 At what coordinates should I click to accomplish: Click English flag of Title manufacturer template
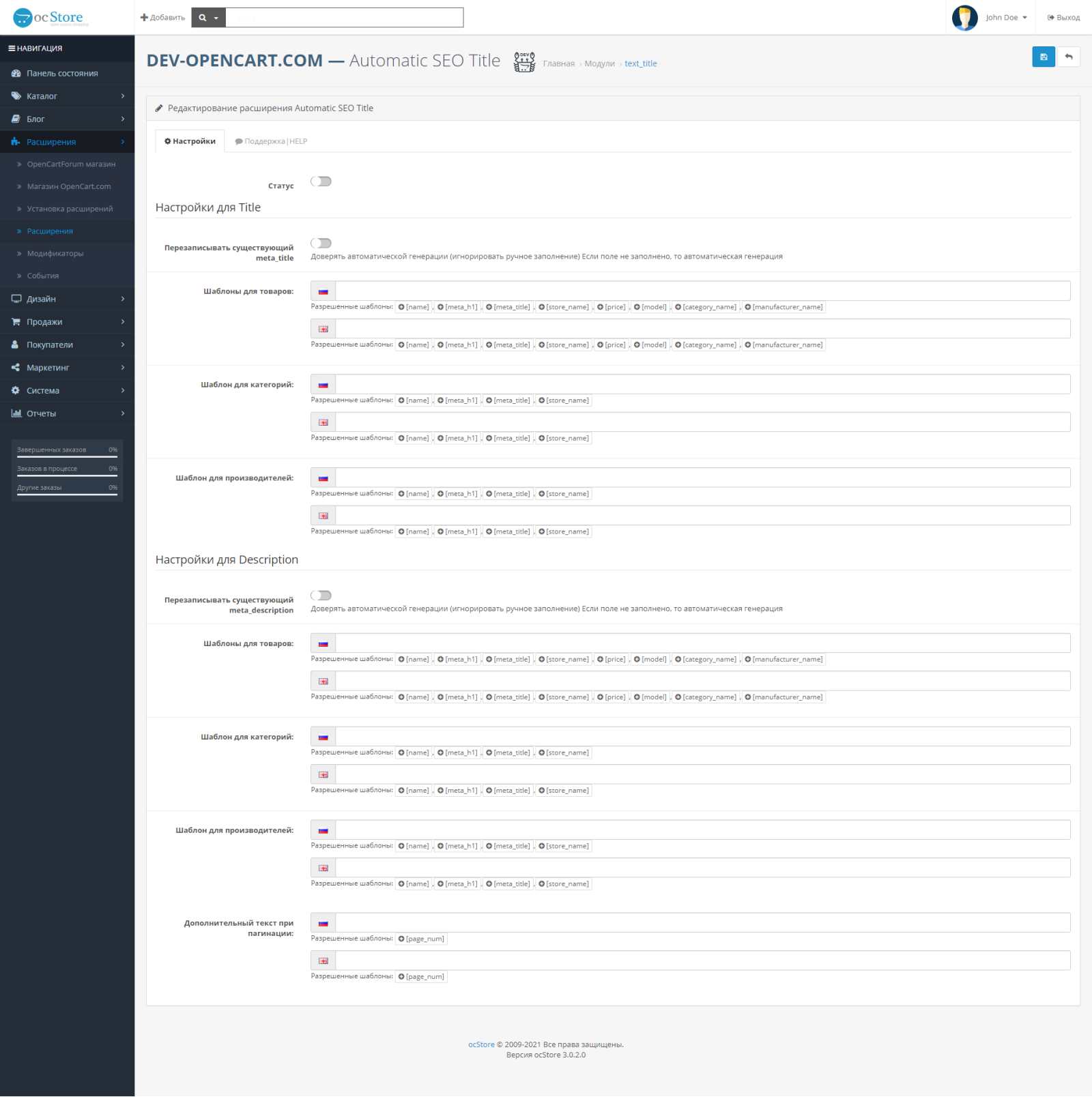pyautogui.click(x=324, y=516)
